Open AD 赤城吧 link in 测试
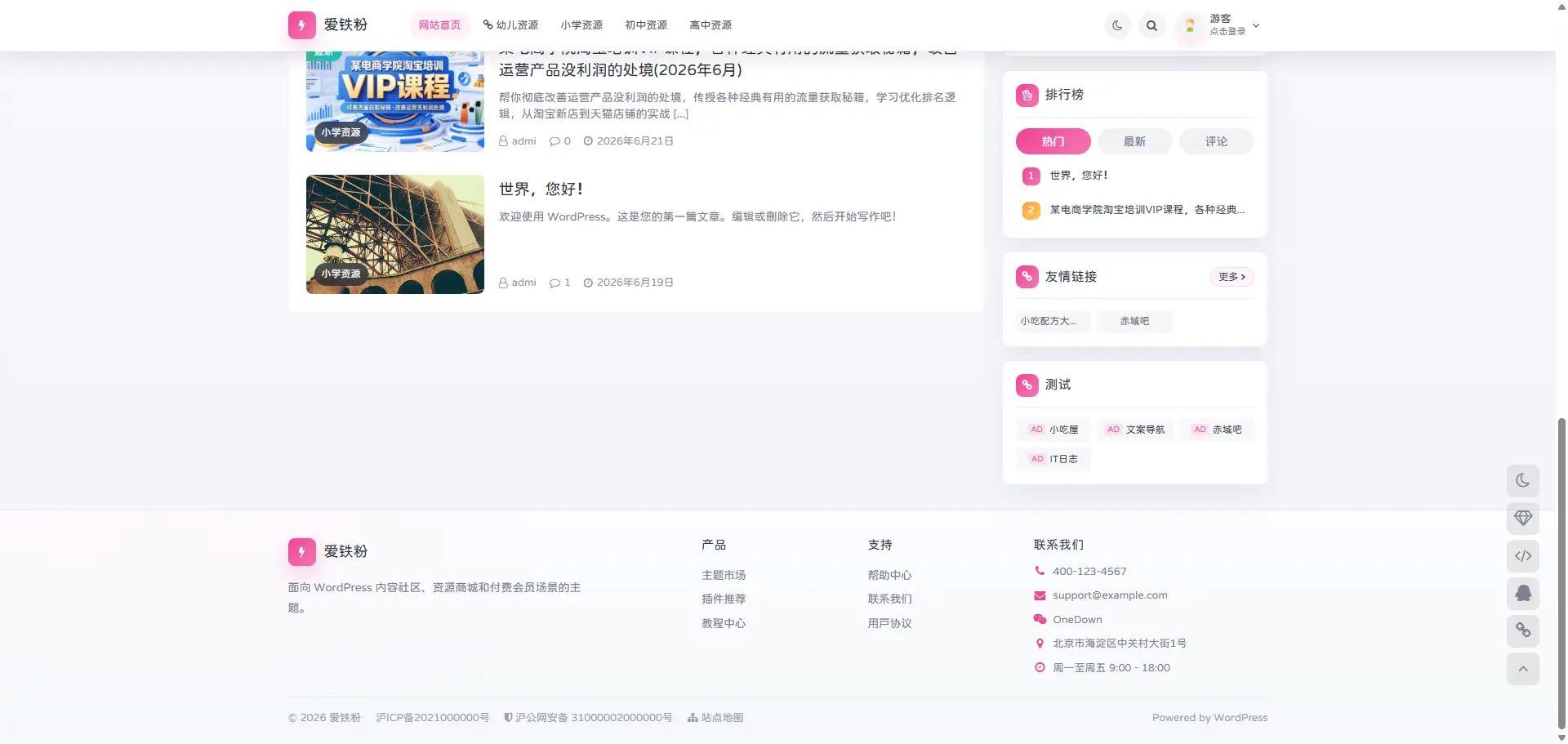Screen dimensions: 1568x744 pos(1217,430)
